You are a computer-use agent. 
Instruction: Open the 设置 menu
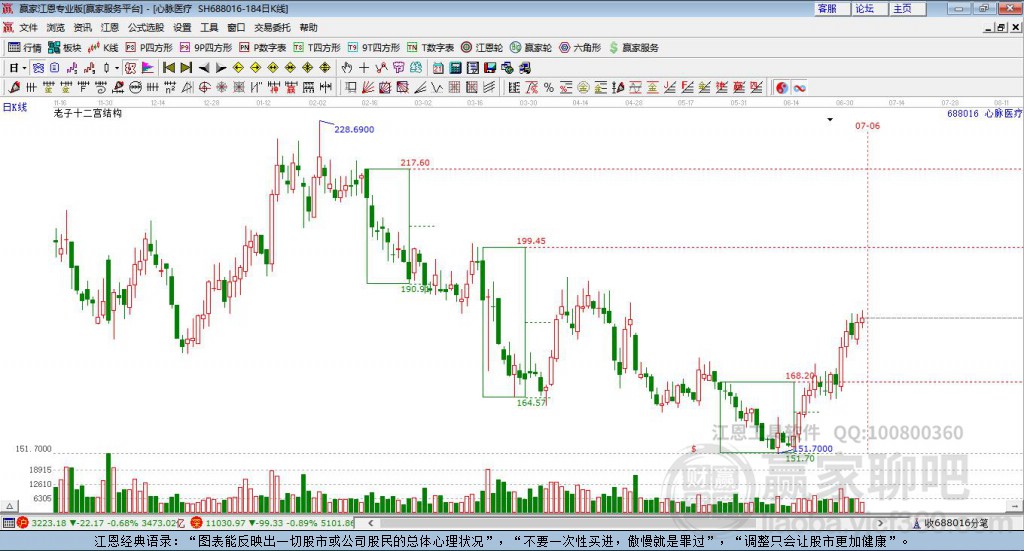point(182,27)
